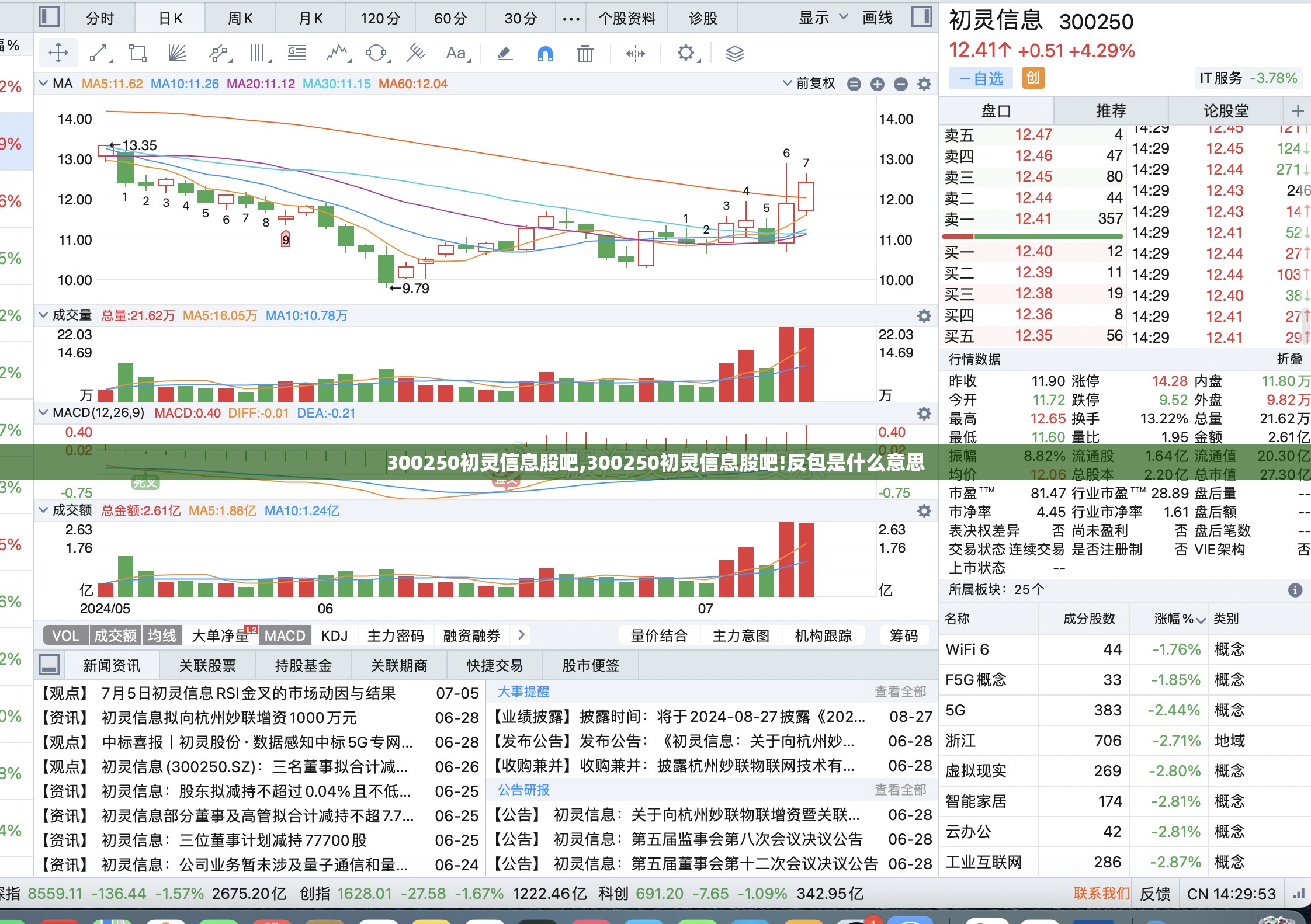1311x924 pixels.
Task: Switch to the 周K tab
Action: coord(240,18)
